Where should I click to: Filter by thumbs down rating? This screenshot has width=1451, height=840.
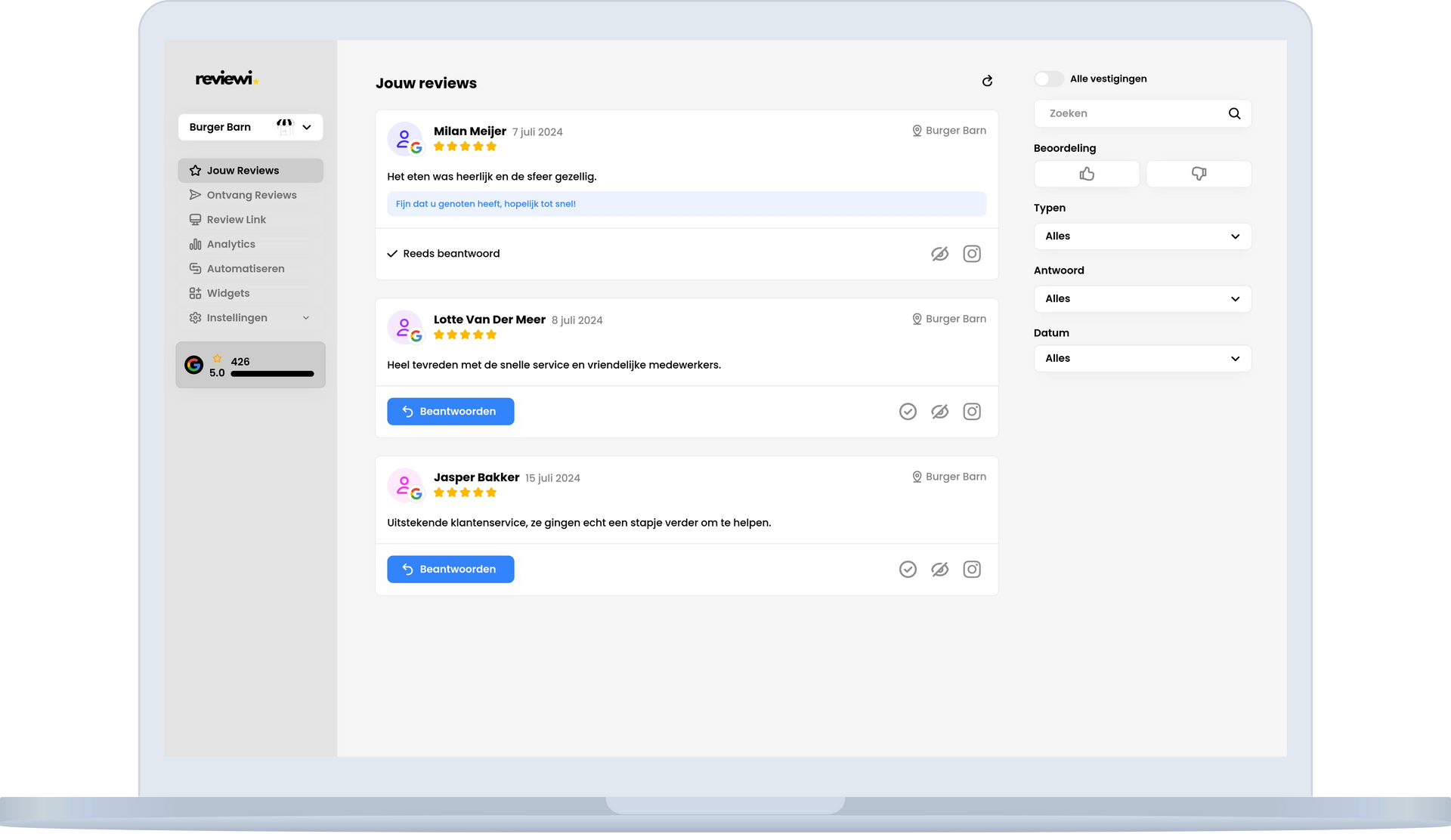[1199, 174]
